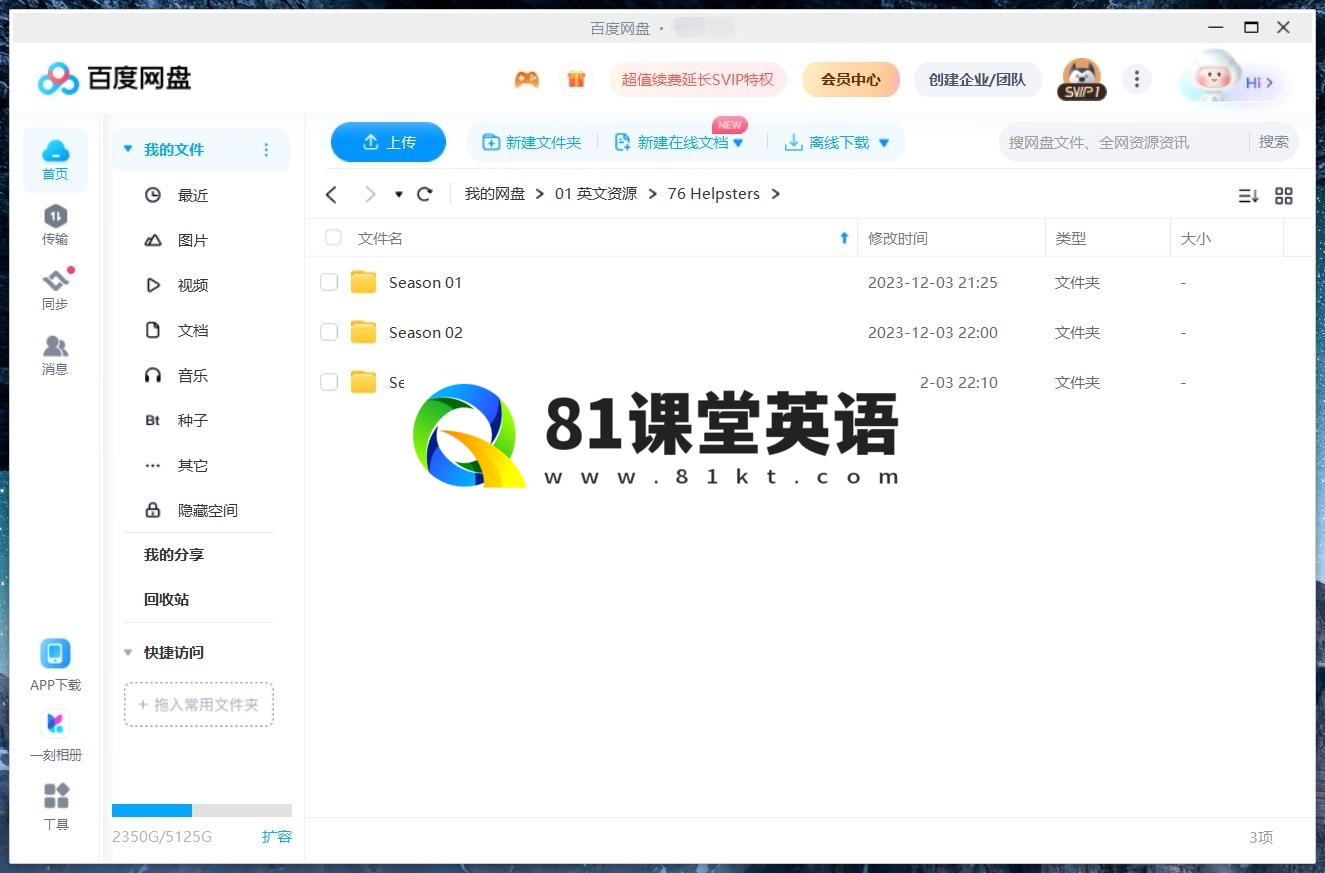Open 会员中心 member center
The height and width of the screenshot is (873, 1325).
point(851,79)
